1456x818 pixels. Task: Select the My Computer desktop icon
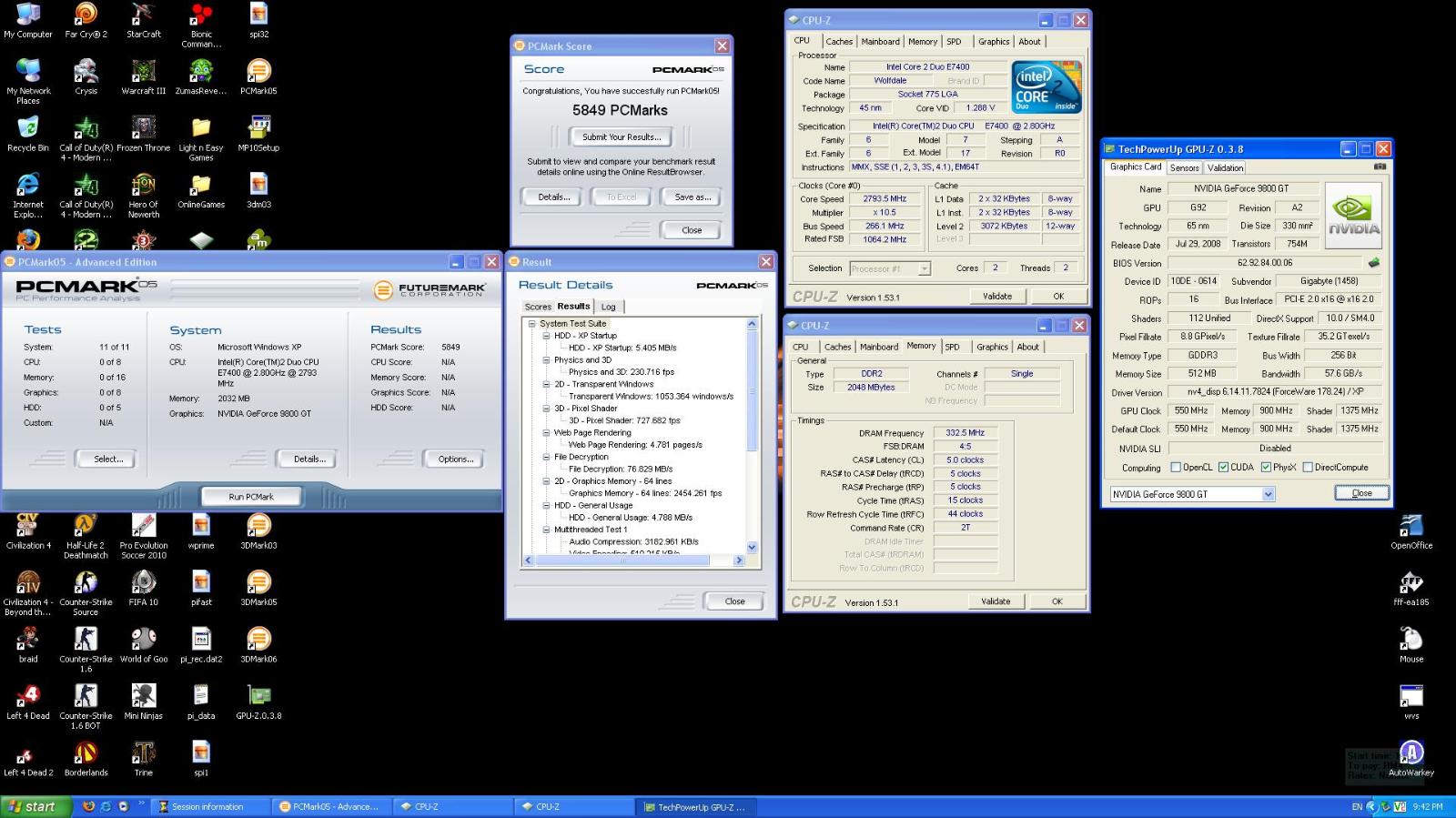tap(28, 21)
